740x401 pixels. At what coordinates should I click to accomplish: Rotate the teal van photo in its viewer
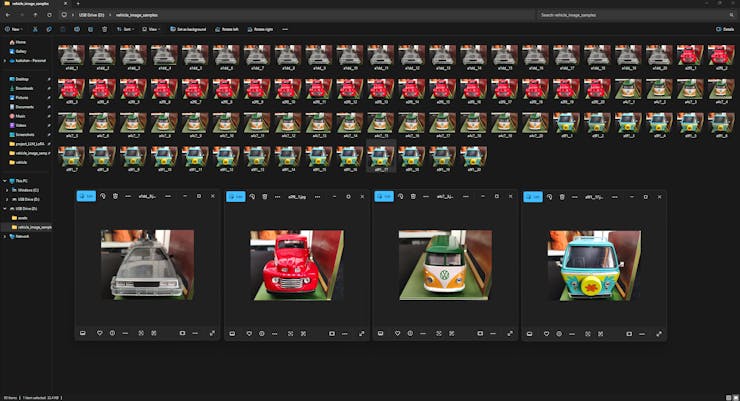(549, 197)
